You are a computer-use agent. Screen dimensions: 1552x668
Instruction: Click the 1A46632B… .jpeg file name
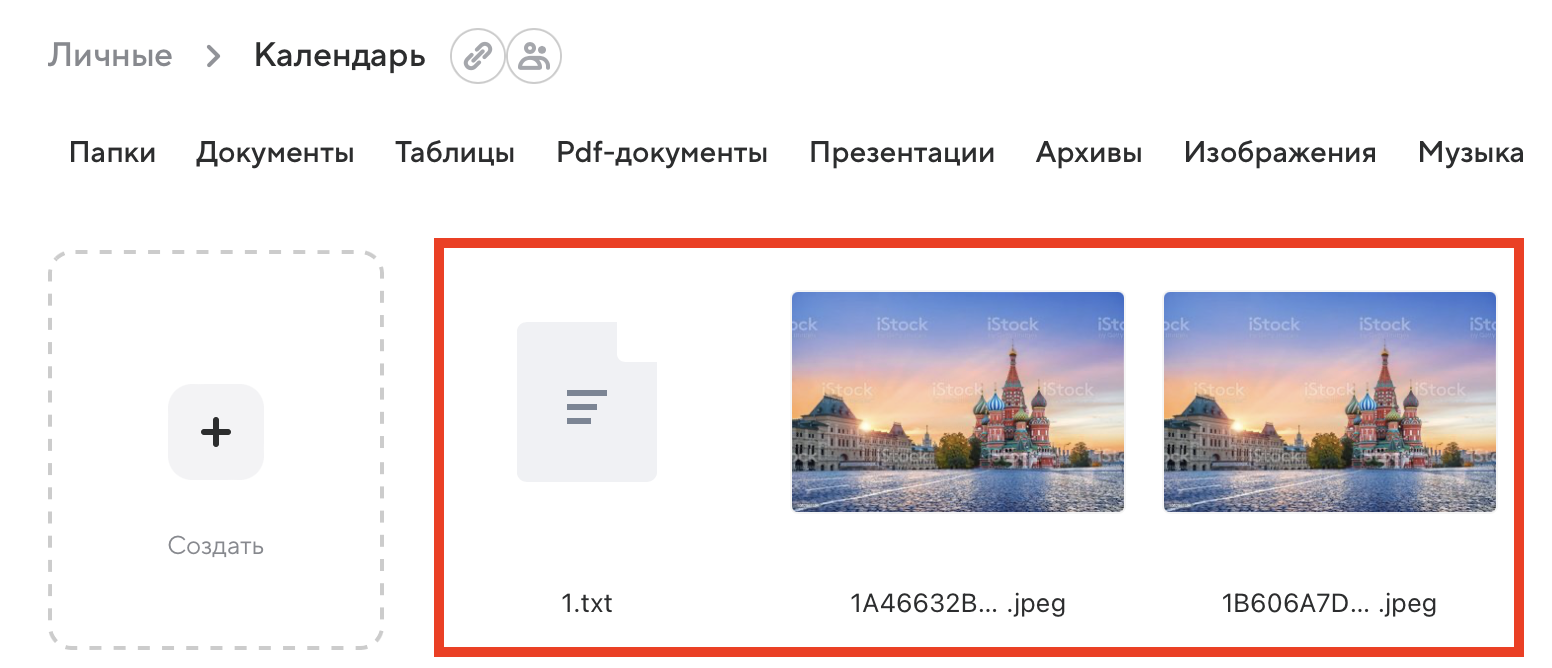click(958, 604)
